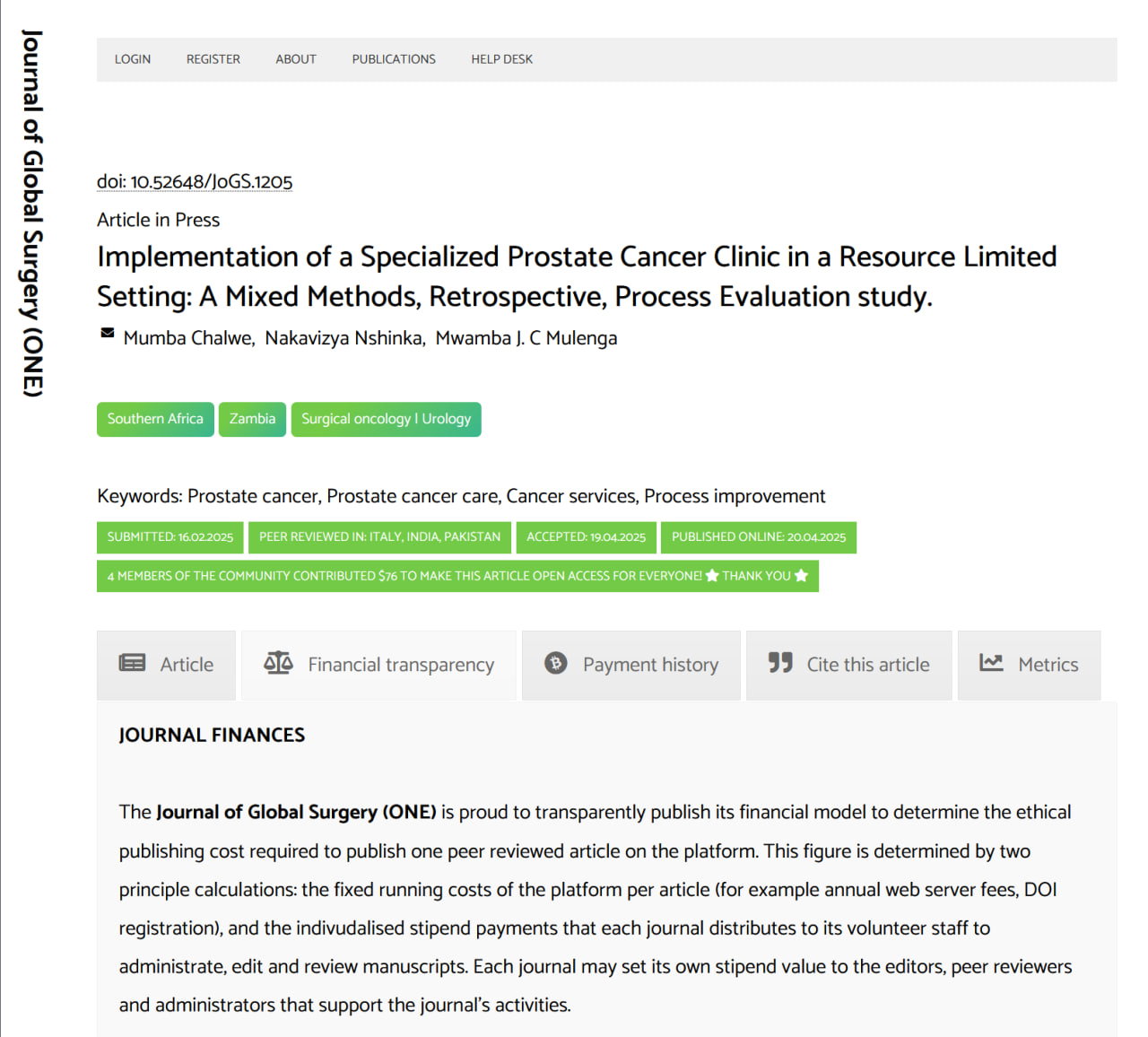Click the bitcoin coin icon
The image size is (1148, 1037).
point(556,663)
